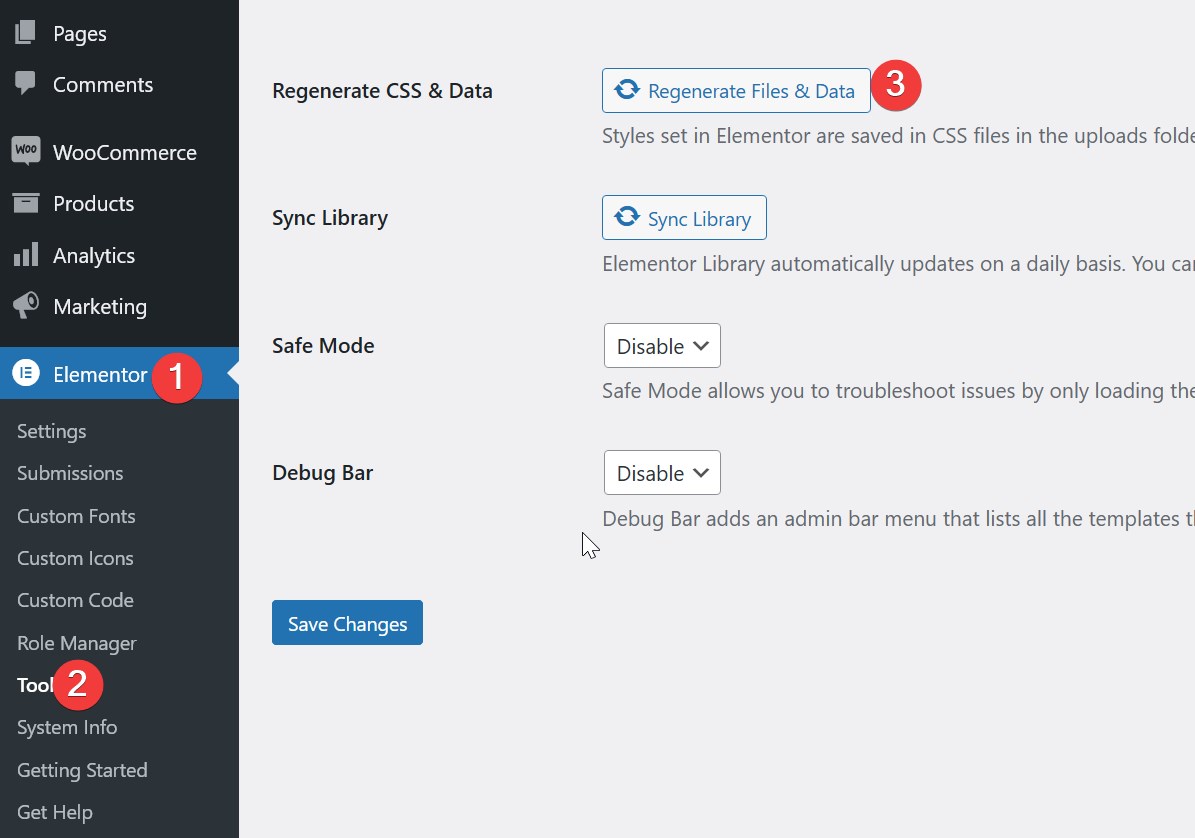Screen dimensions: 1195x838
Task: Click the Elementor logo icon
Action: (25, 374)
